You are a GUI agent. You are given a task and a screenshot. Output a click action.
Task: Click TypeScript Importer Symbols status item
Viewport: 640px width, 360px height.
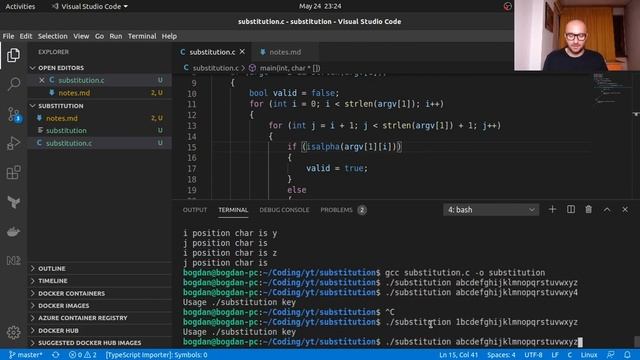(156, 355)
